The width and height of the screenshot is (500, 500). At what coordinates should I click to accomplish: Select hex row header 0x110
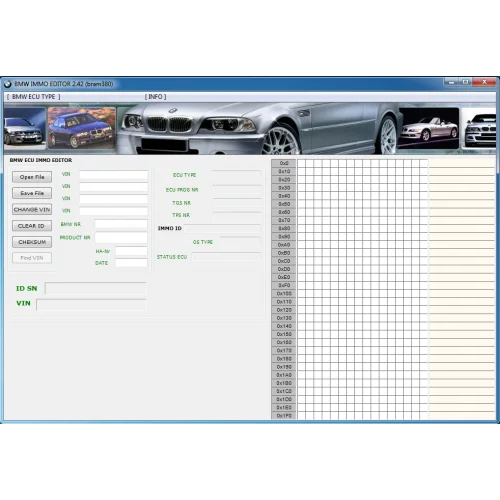(284, 302)
